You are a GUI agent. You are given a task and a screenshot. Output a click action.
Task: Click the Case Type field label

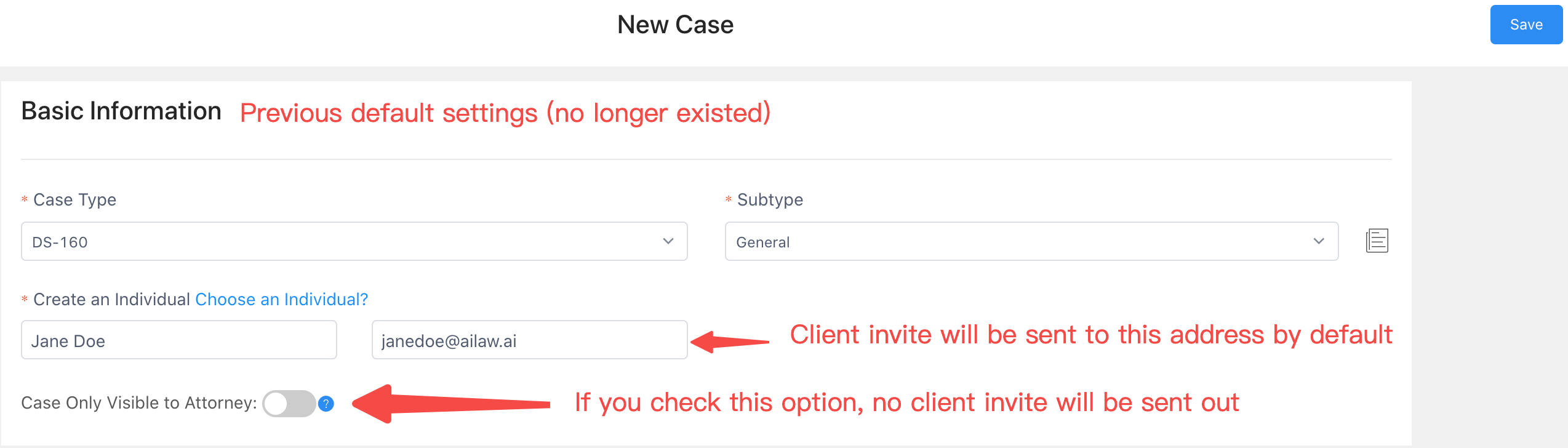(74, 200)
